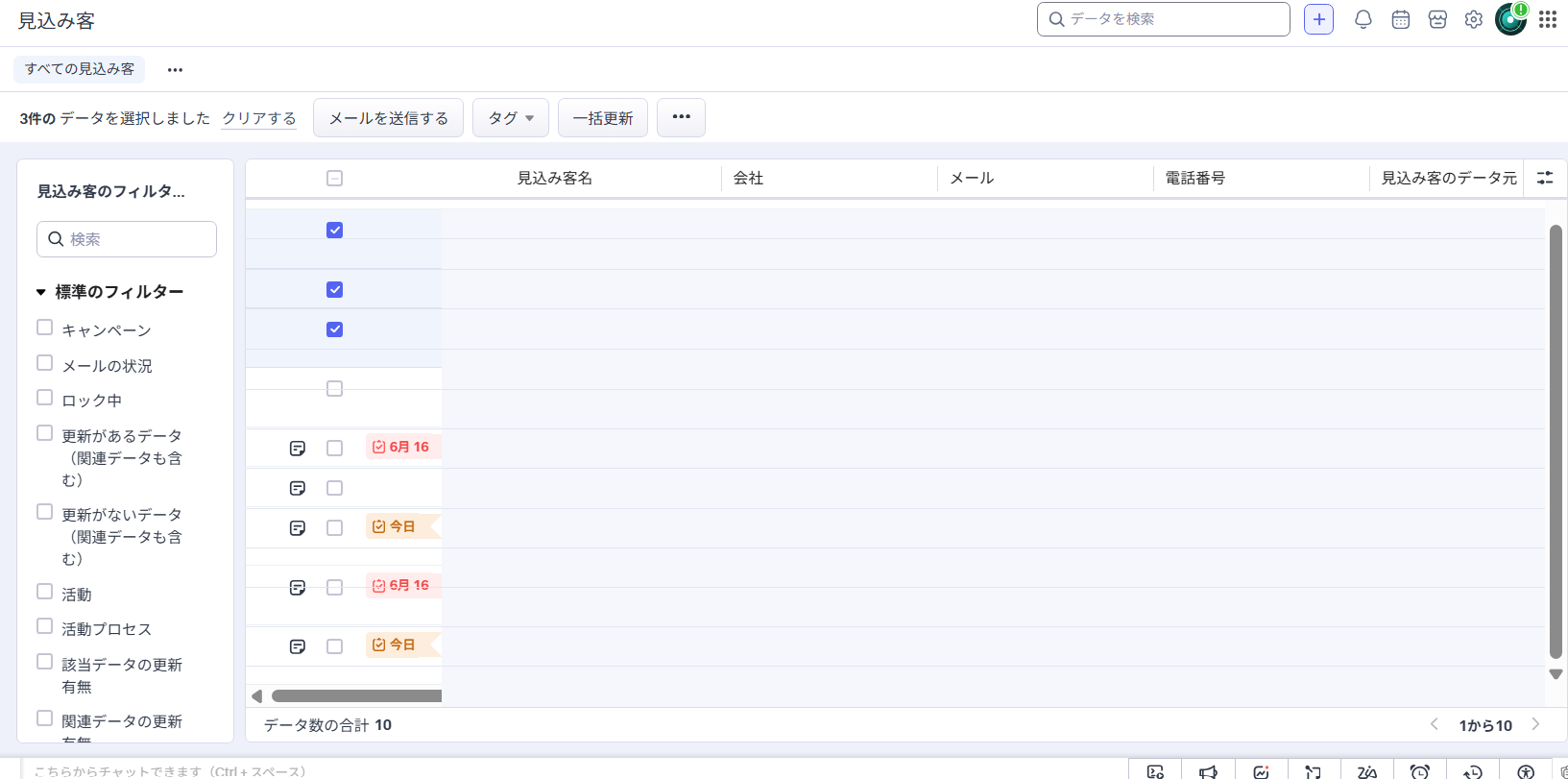Click the 1から10 pagination text
The image size is (1568, 779).
click(1485, 725)
